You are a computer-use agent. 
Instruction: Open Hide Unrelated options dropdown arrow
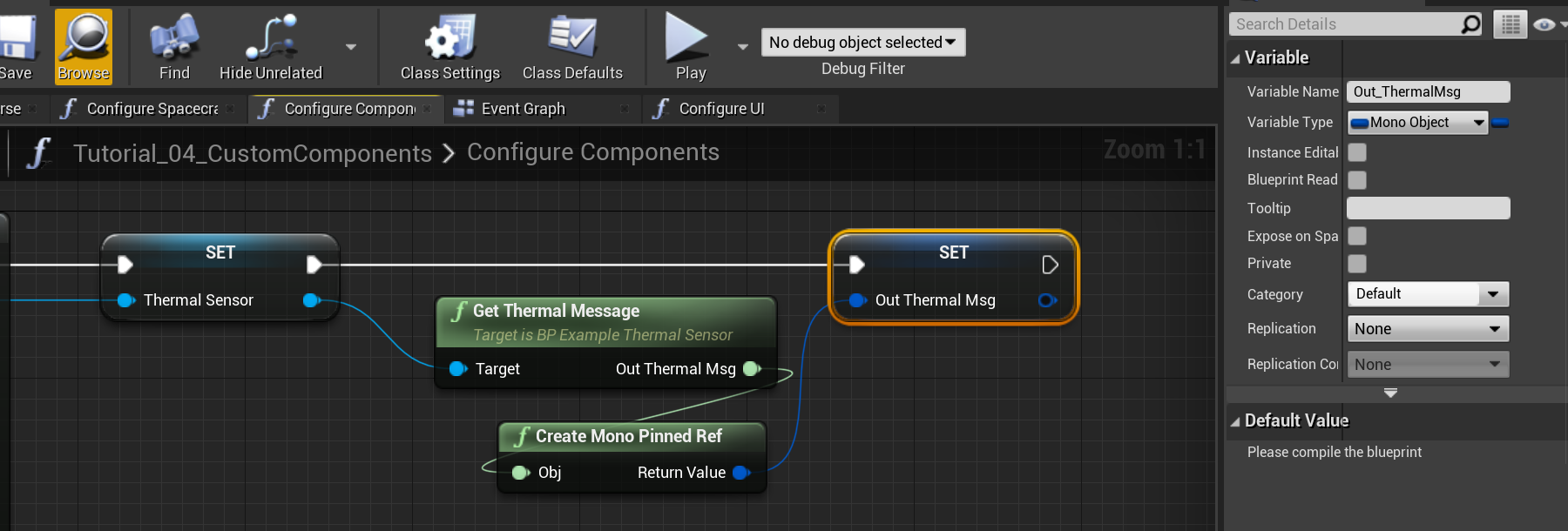(351, 47)
